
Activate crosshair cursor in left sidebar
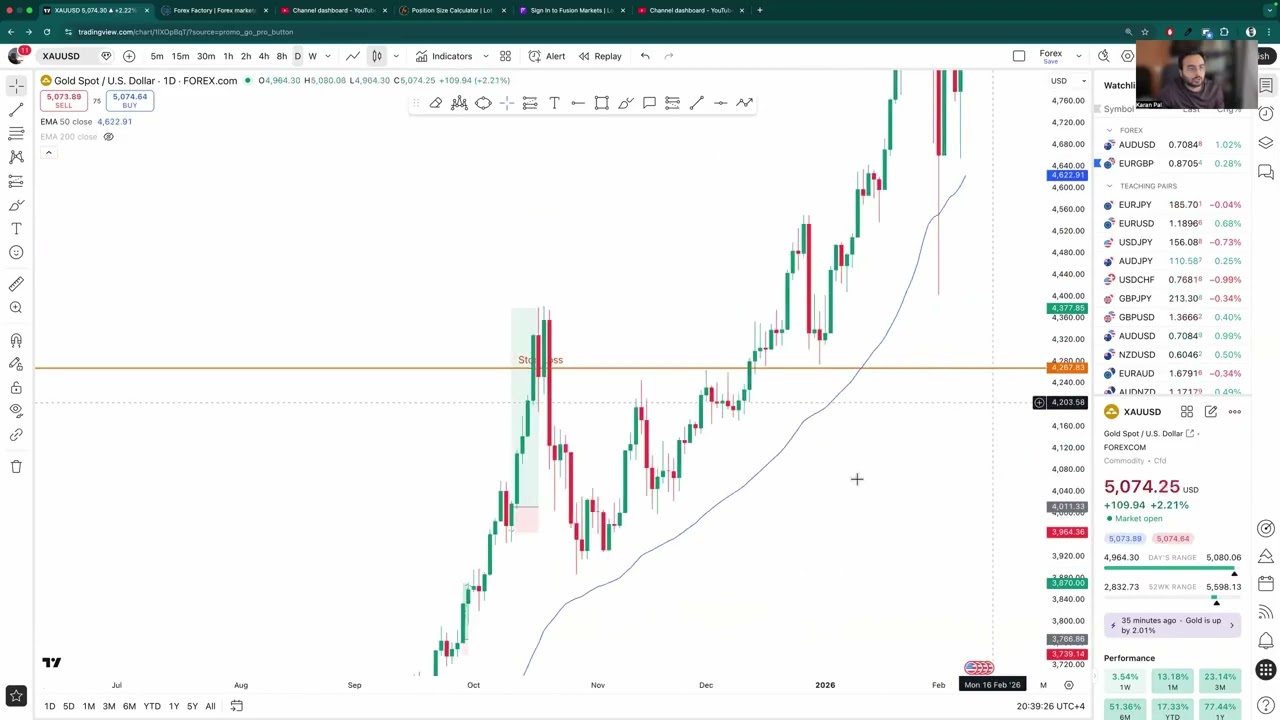point(16,86)
